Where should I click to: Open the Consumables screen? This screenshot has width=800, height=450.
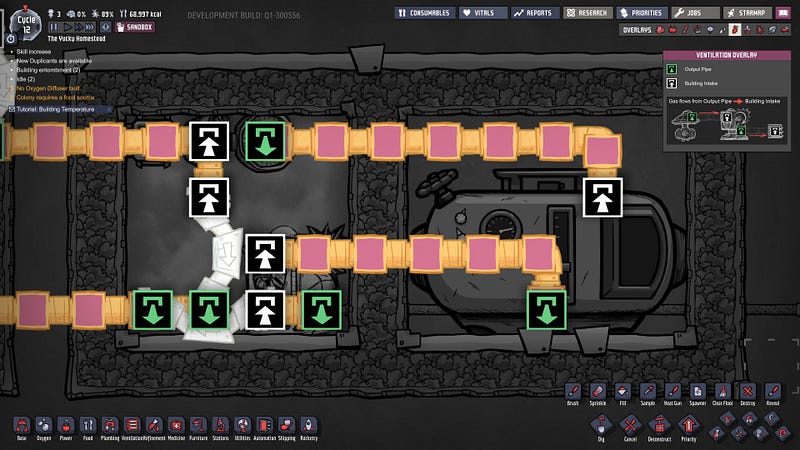click(x=425, y=13)
